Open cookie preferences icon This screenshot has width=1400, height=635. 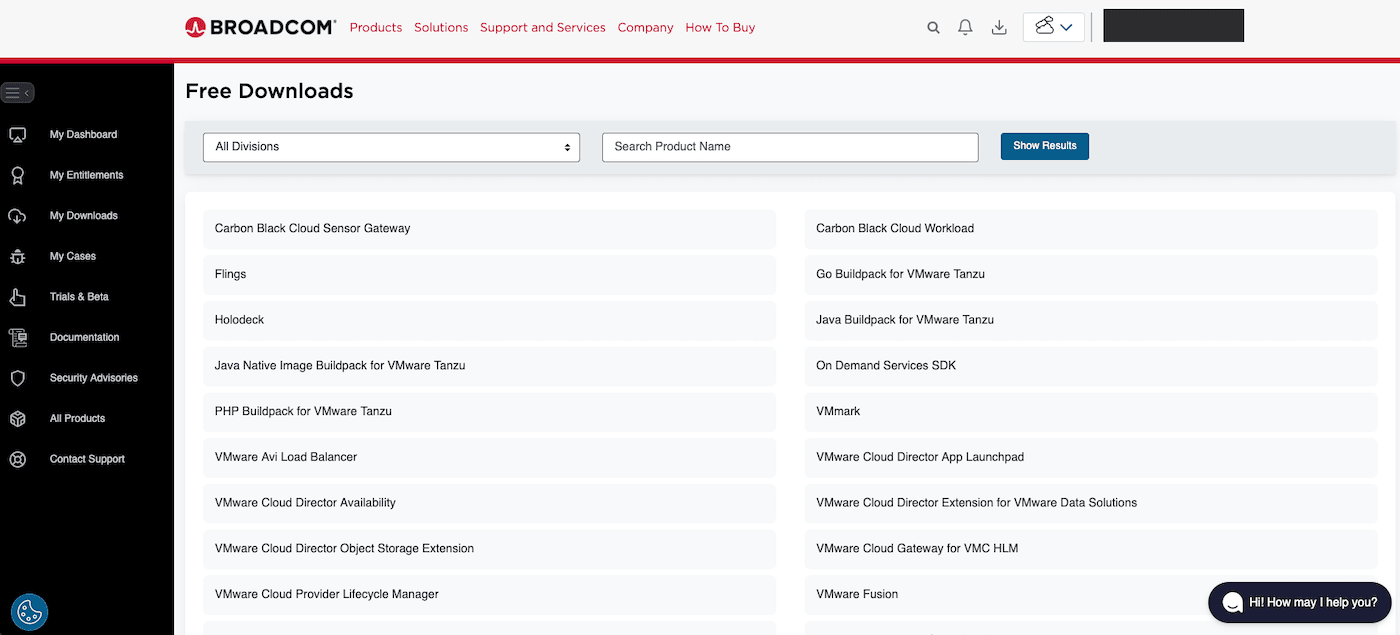pyautogui.click(x=30, y=612)
